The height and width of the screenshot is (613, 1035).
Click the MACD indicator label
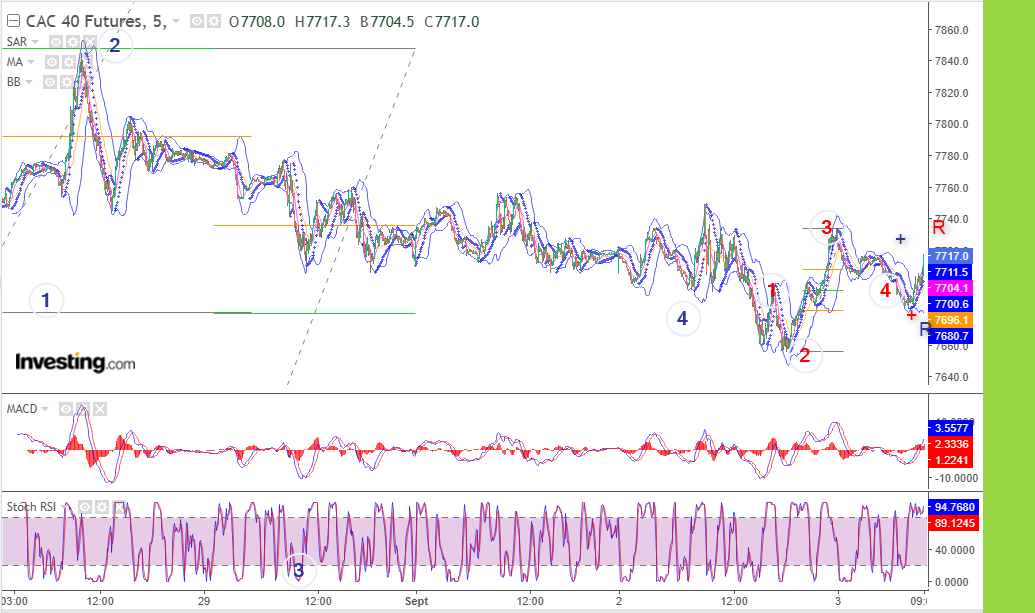(x=22, y=409)
